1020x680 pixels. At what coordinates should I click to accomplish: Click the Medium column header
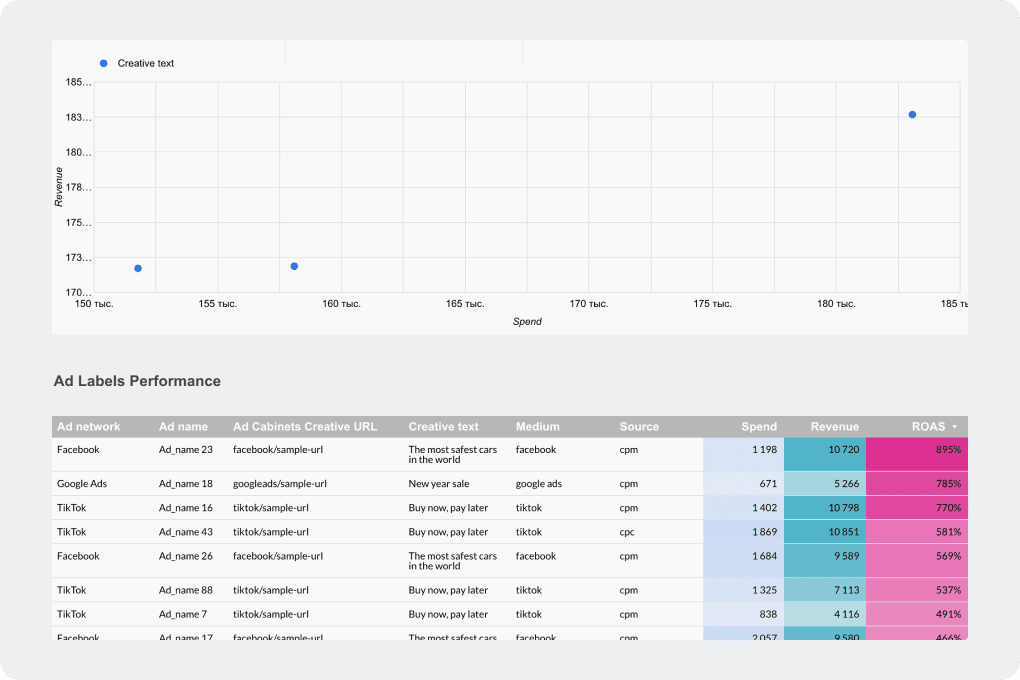pos(537,427)
